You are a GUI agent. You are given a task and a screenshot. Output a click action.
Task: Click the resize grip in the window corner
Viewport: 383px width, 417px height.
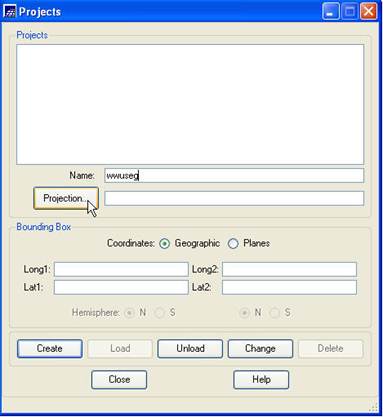(x=374, y=408)
